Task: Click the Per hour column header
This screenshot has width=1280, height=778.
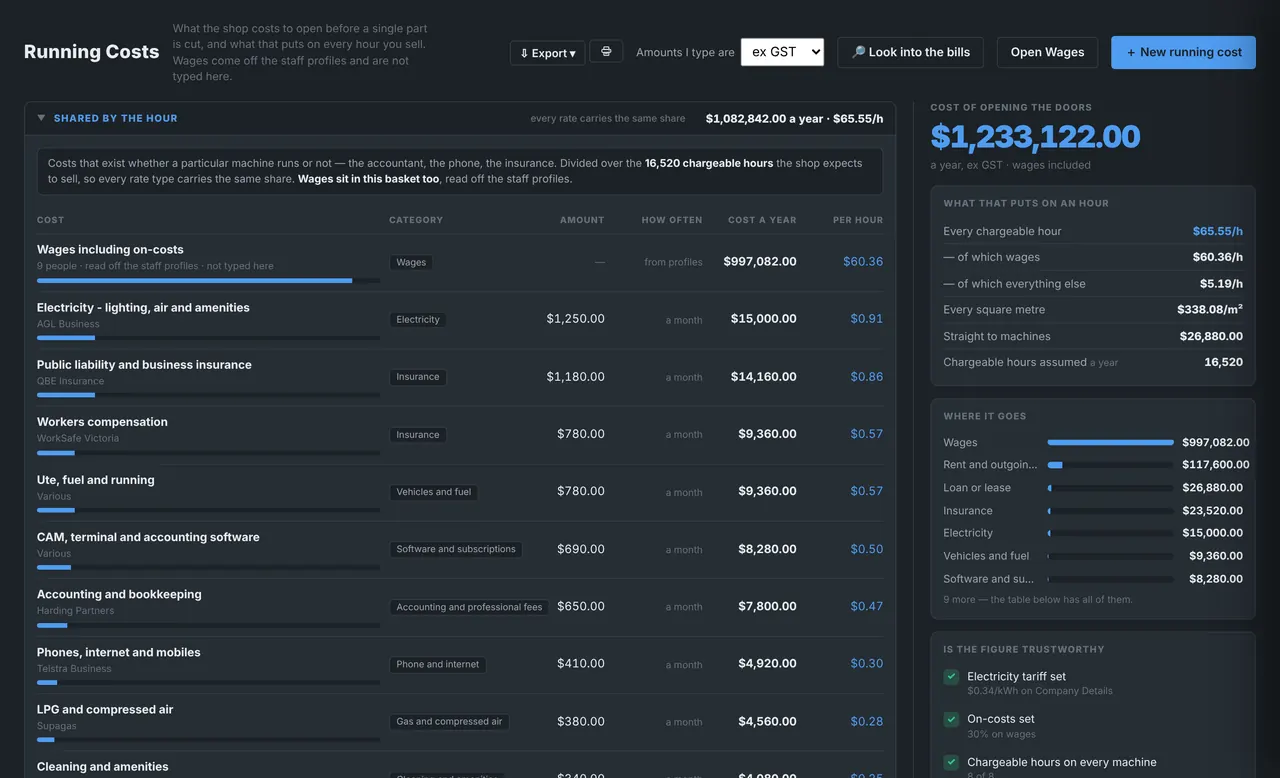Action: click(858, 220)
